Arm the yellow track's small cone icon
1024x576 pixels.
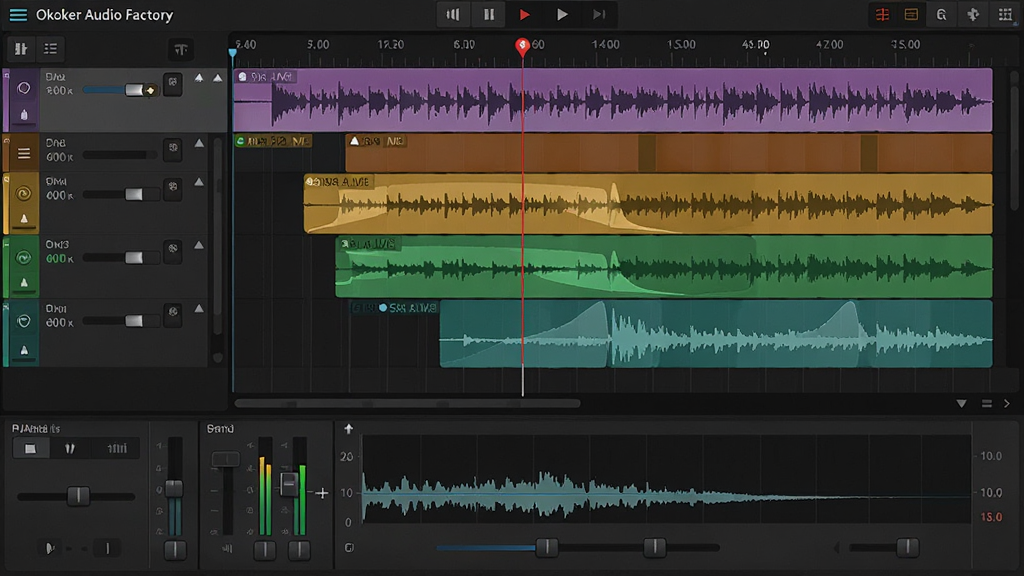(24, 219)
